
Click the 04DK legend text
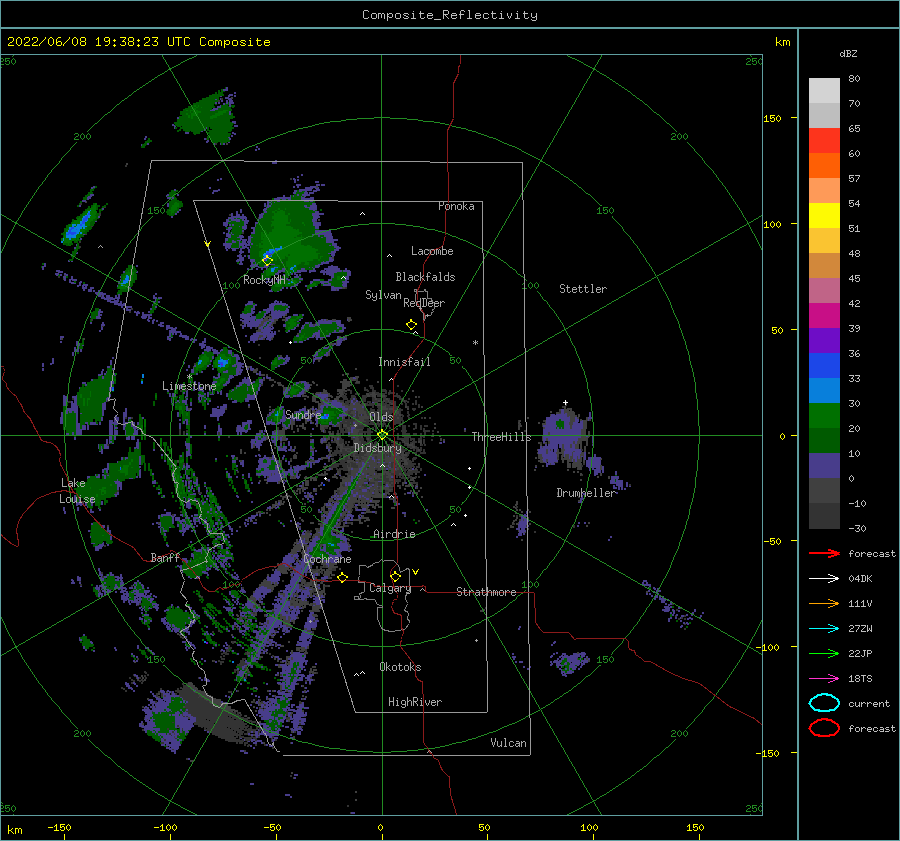tap(860, 579)
